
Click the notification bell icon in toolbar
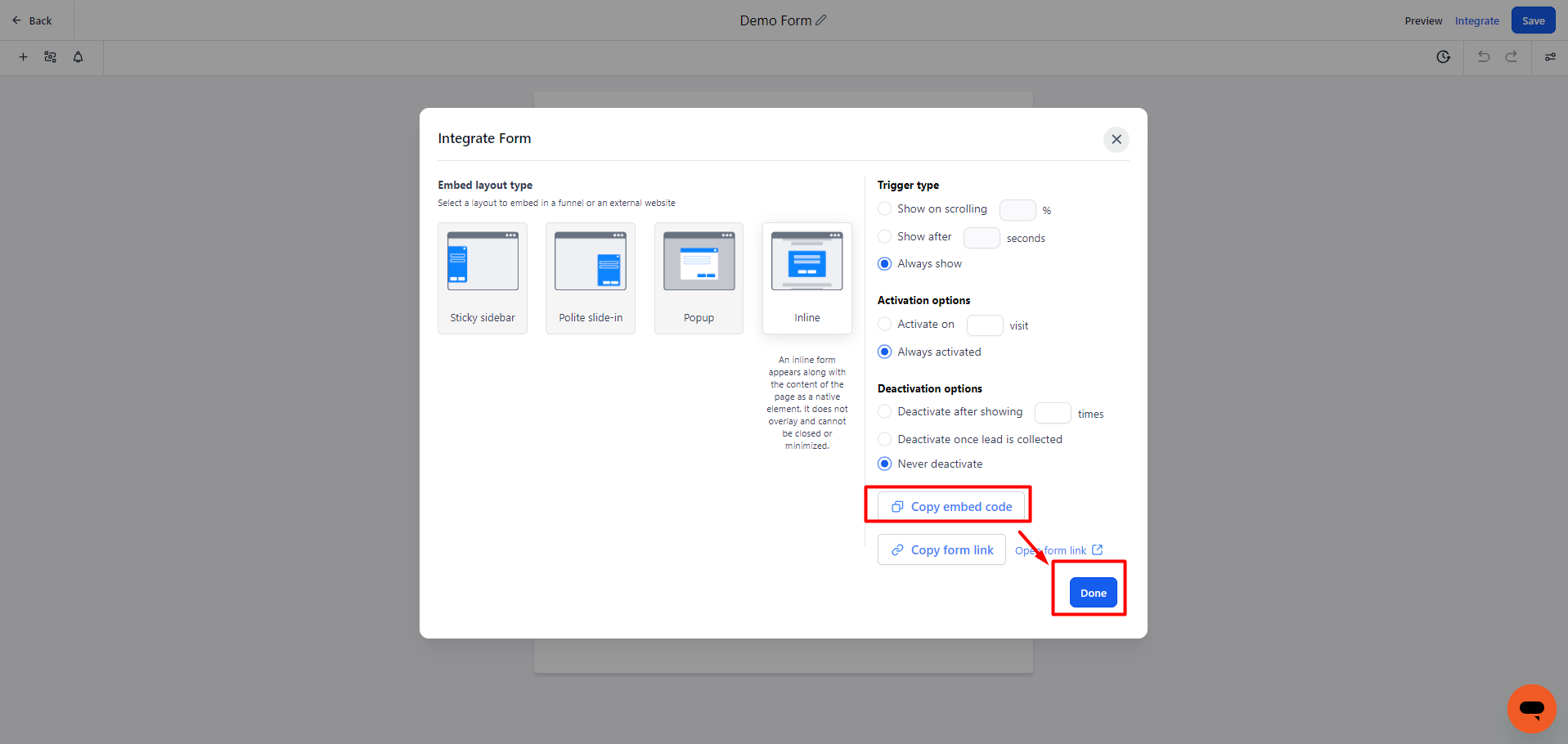[79, 57]
